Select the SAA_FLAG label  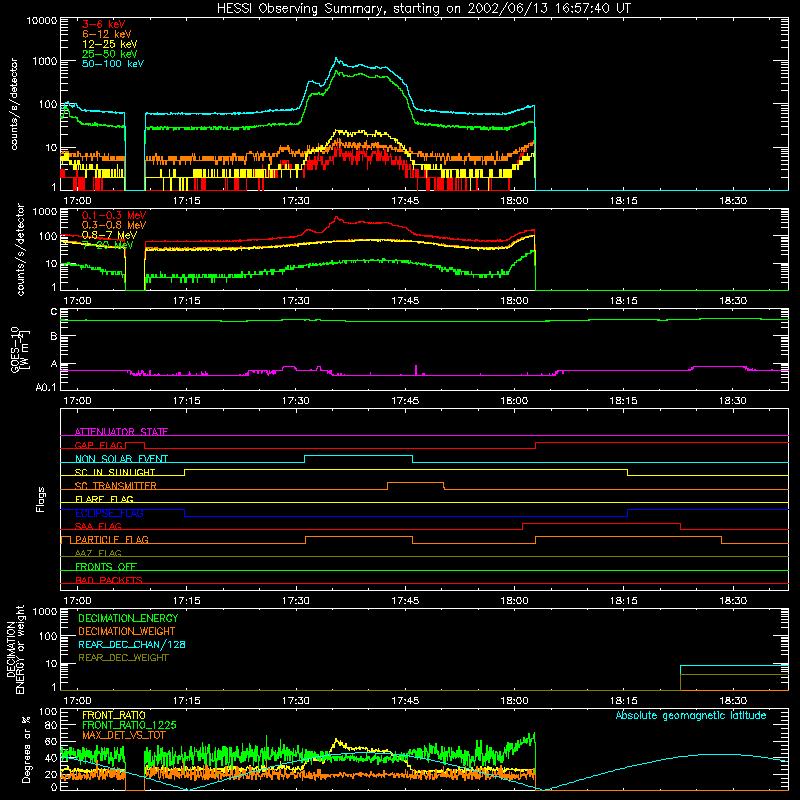[98, 526]
